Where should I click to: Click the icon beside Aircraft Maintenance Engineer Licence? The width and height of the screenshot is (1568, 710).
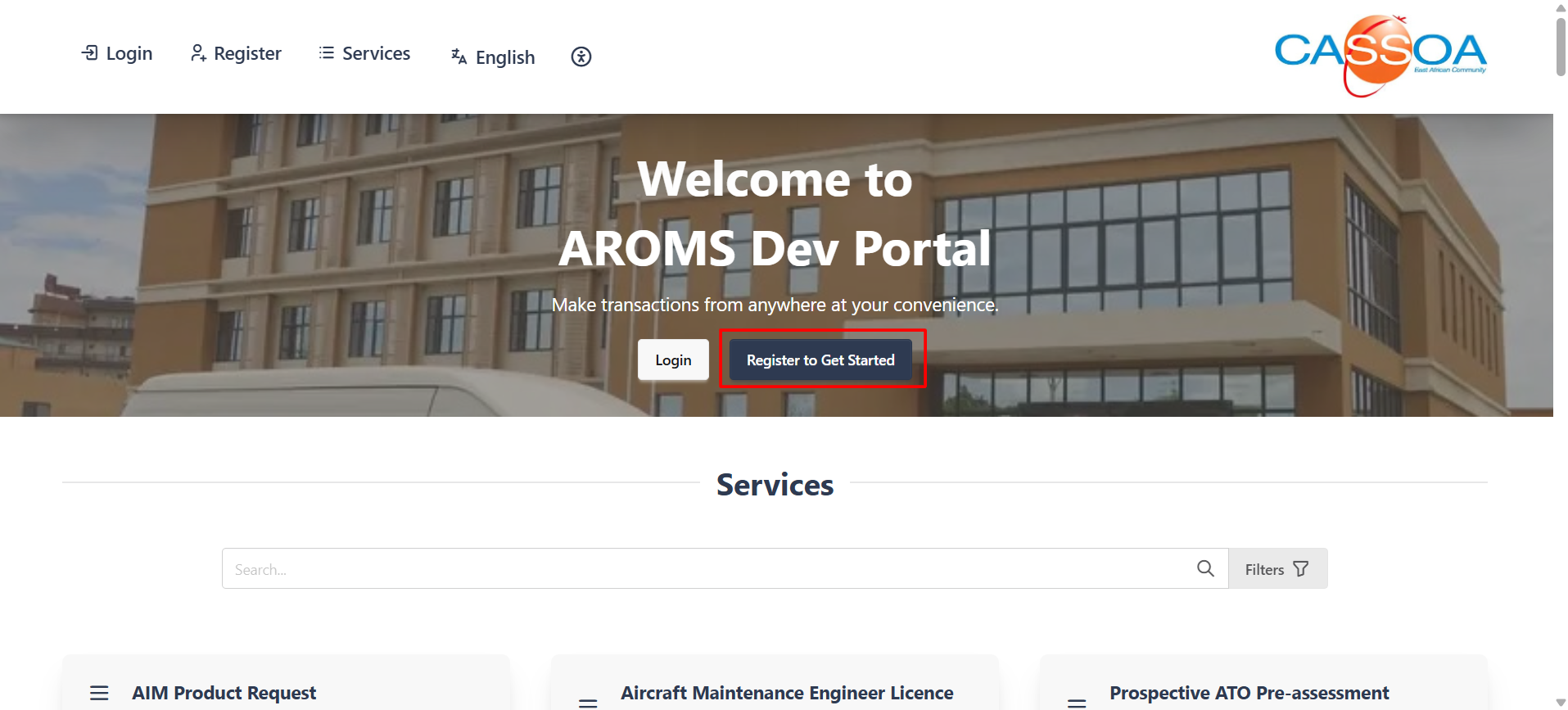pyautogui.click(x=588, y=703)
